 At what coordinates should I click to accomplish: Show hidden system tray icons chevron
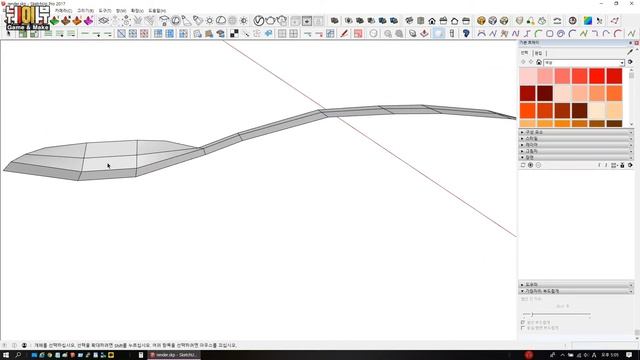tap(562, 355)
